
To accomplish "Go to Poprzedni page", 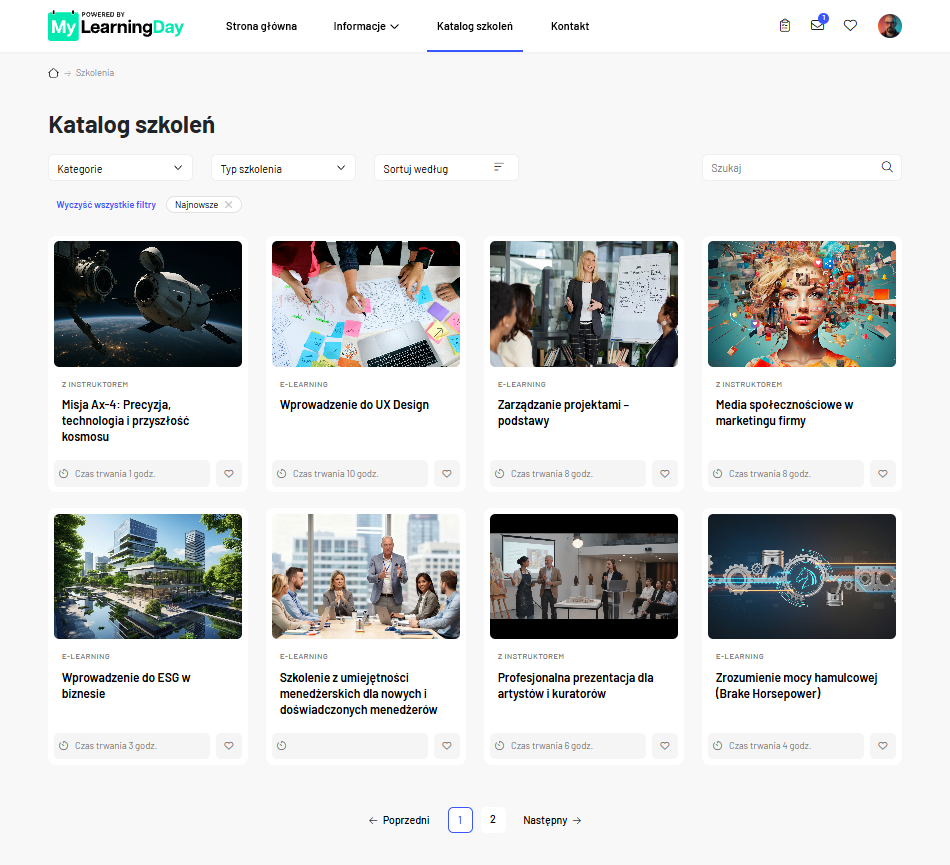I will coord(399,820).
